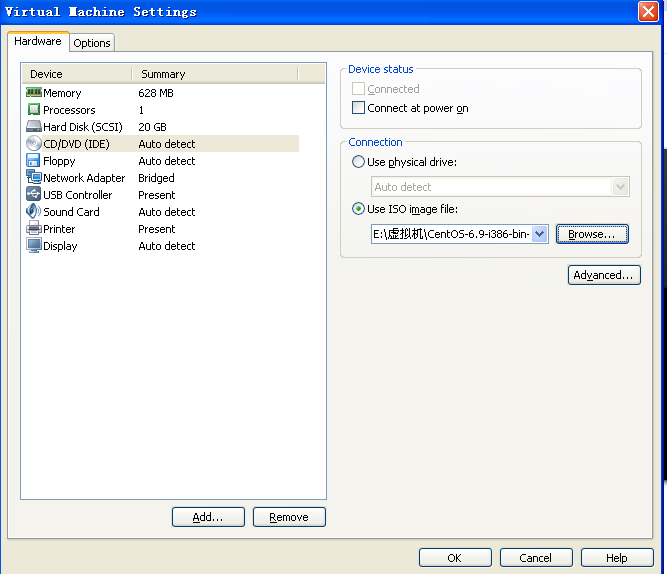
Task: Select the CD/DVD (IDE) disc icon
Action: pyautogui.click(x=34, y=143)
